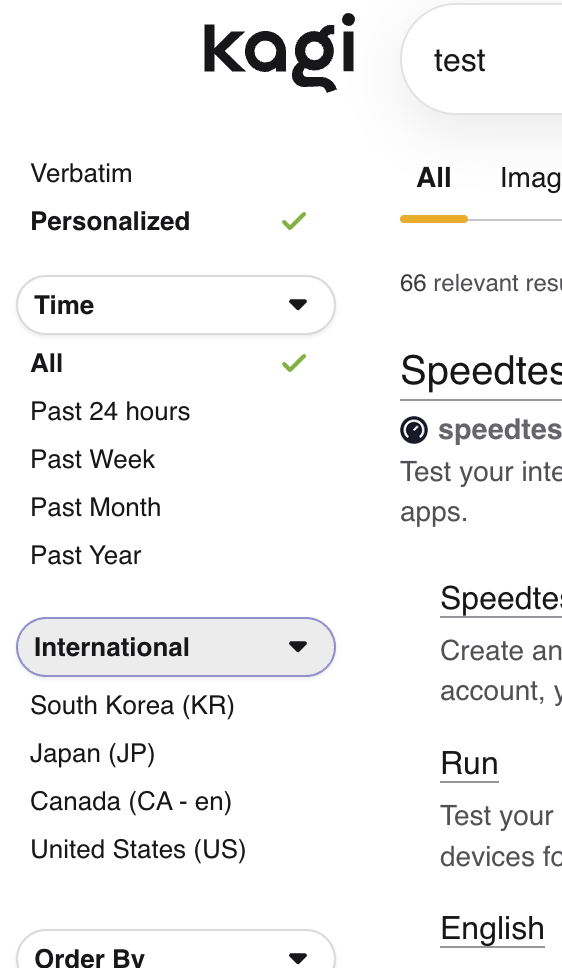Select United States (US) region

(x=138, y=849)
